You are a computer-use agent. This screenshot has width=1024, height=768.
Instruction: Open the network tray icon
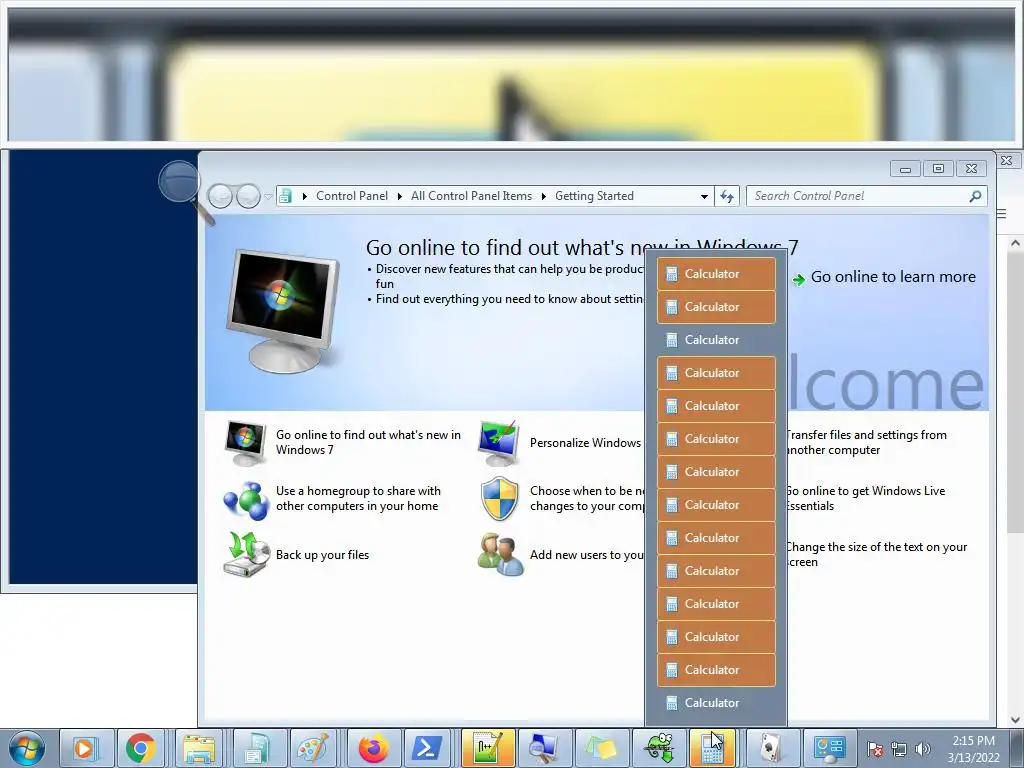pyautogui.click(x=899, y=750)
